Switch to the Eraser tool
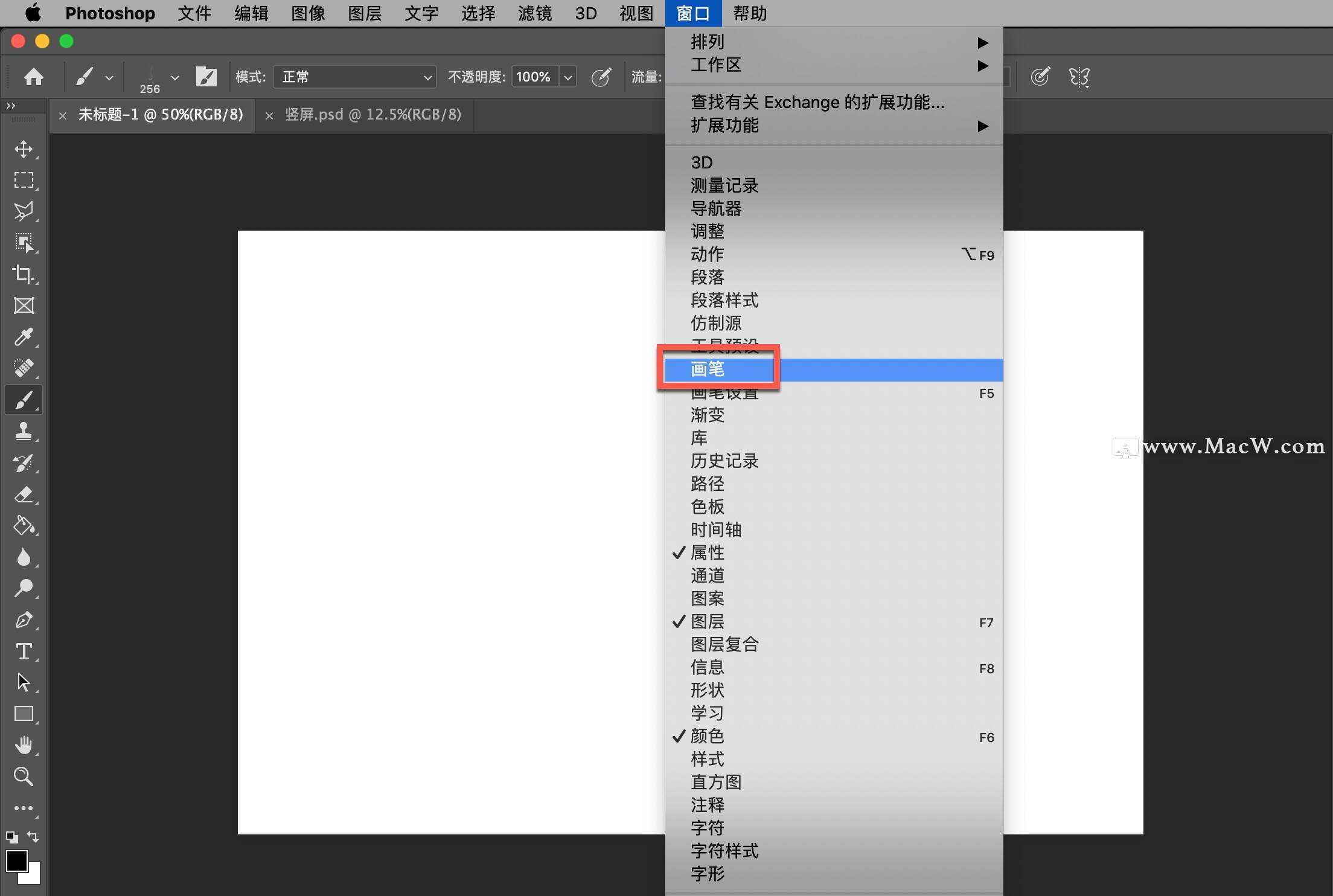Viewport: 1333px width, 896px height. click(x=24, y=494)
